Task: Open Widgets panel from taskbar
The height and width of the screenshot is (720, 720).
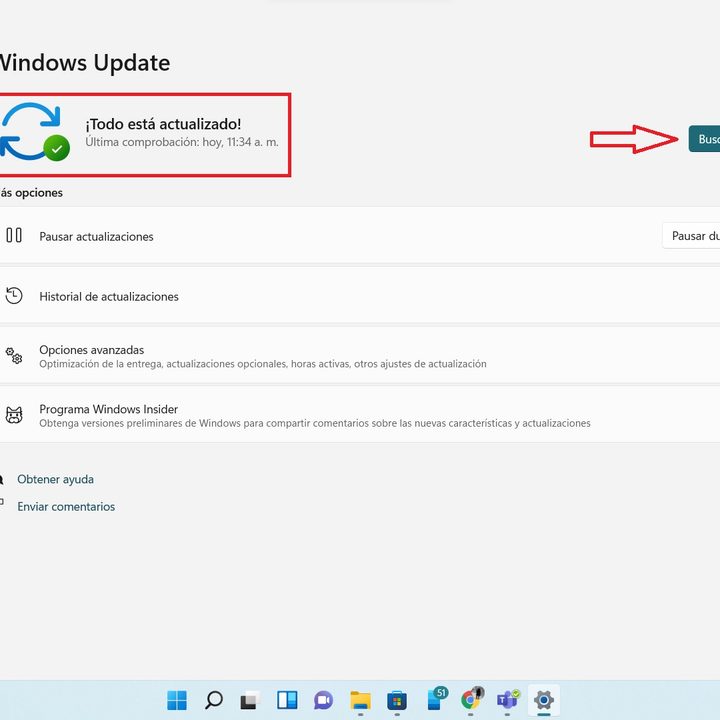Action: pyautogui.click(x=287, y=700)
